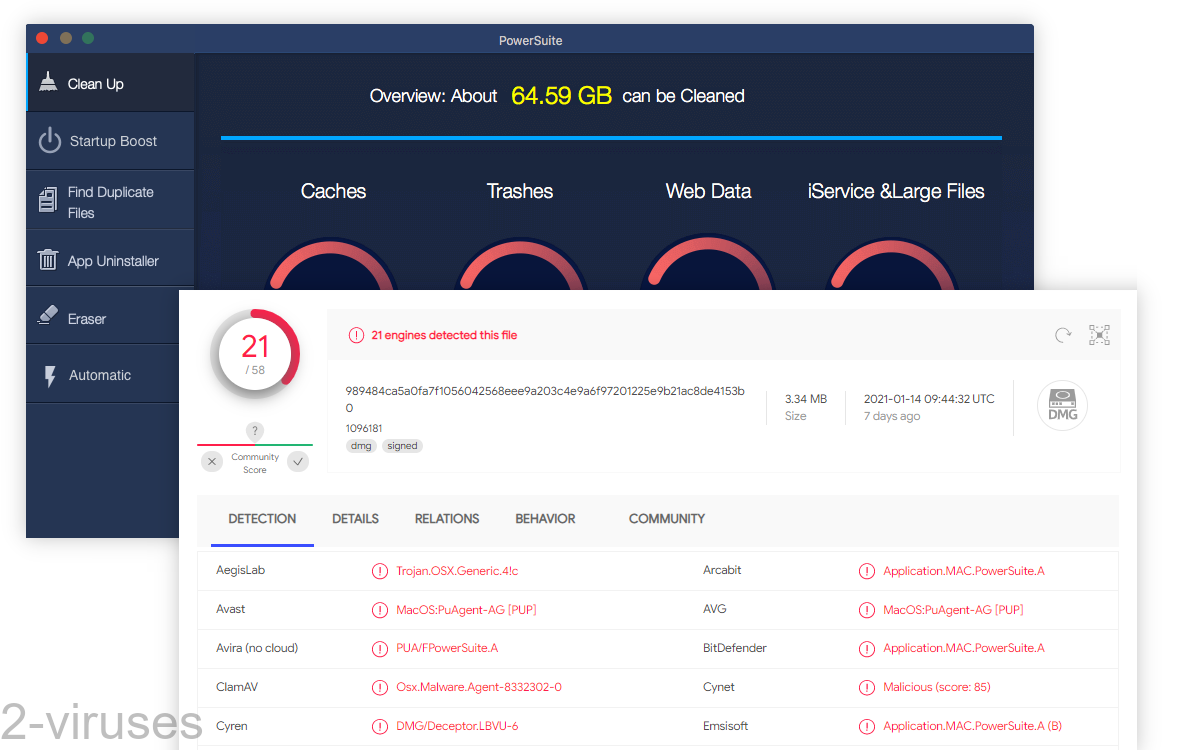Click 'Application.MAC.PowerSuite.A (B)' Emsisoft result
1200x750 pixels.
[x=973, y=726]
